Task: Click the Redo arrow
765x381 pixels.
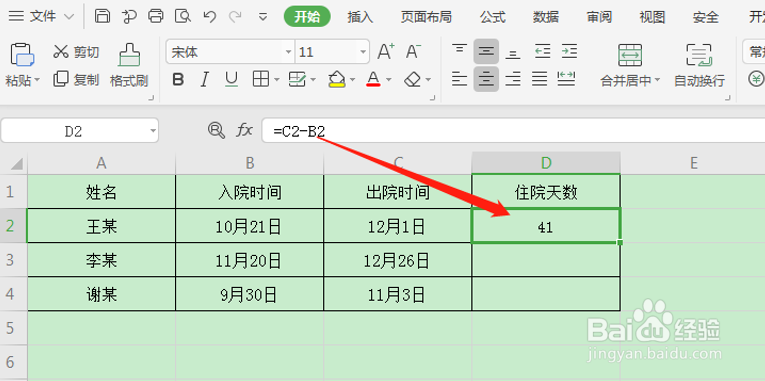Action: click(x=236, y=17)
